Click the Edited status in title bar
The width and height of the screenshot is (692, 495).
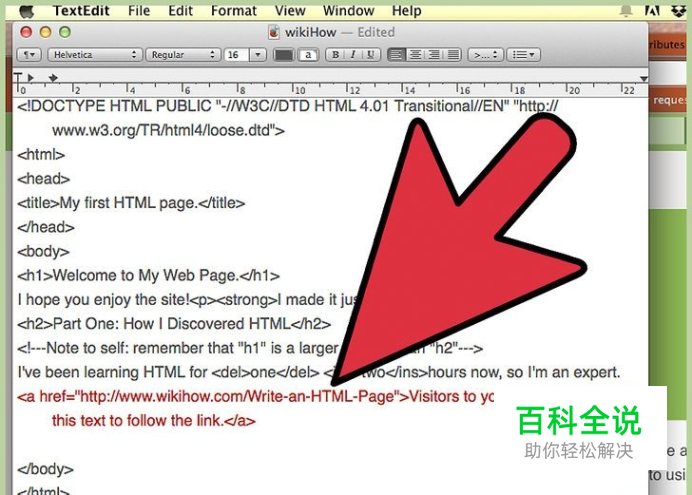[376, 32]
